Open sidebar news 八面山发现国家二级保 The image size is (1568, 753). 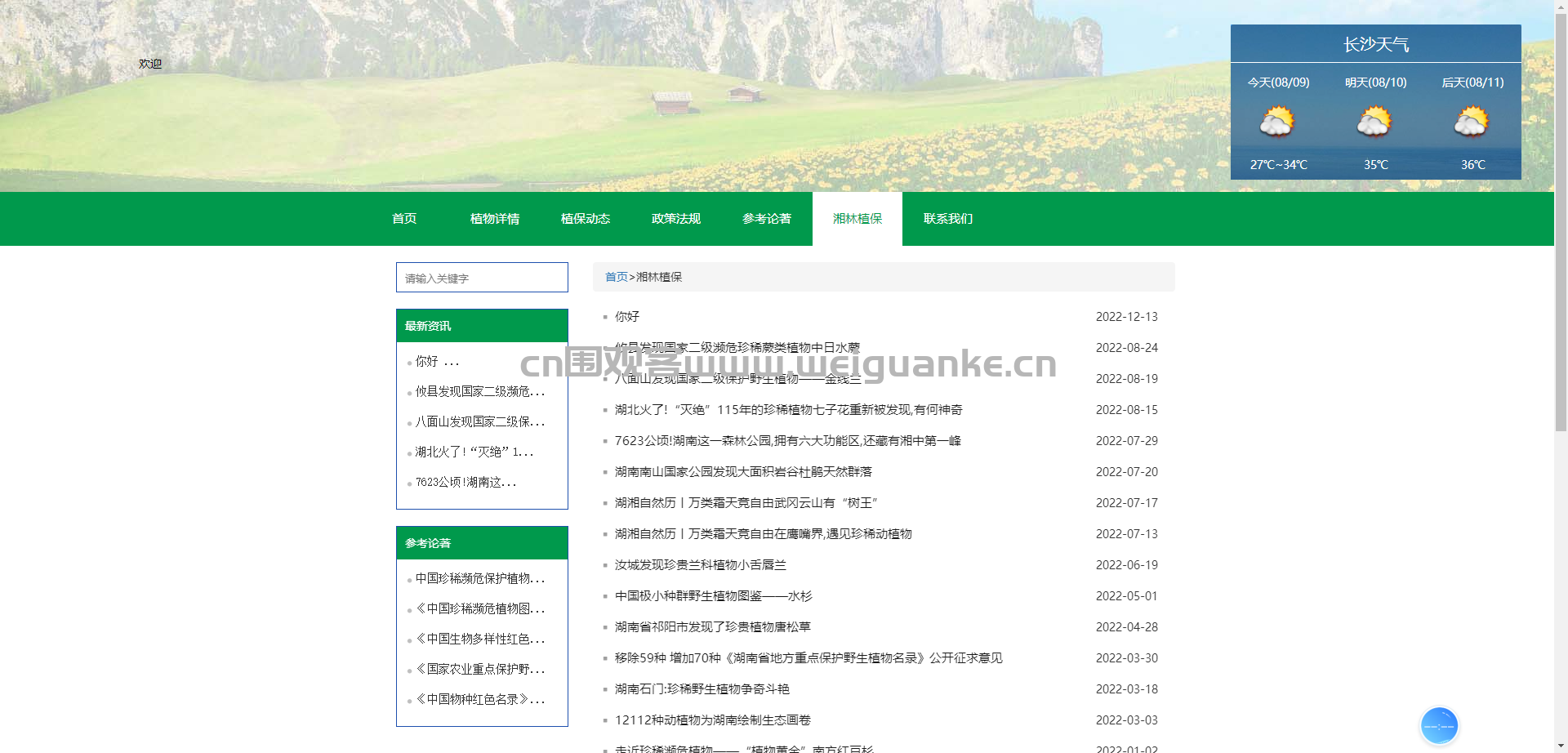pyautogui.click(x=480, y=421)
